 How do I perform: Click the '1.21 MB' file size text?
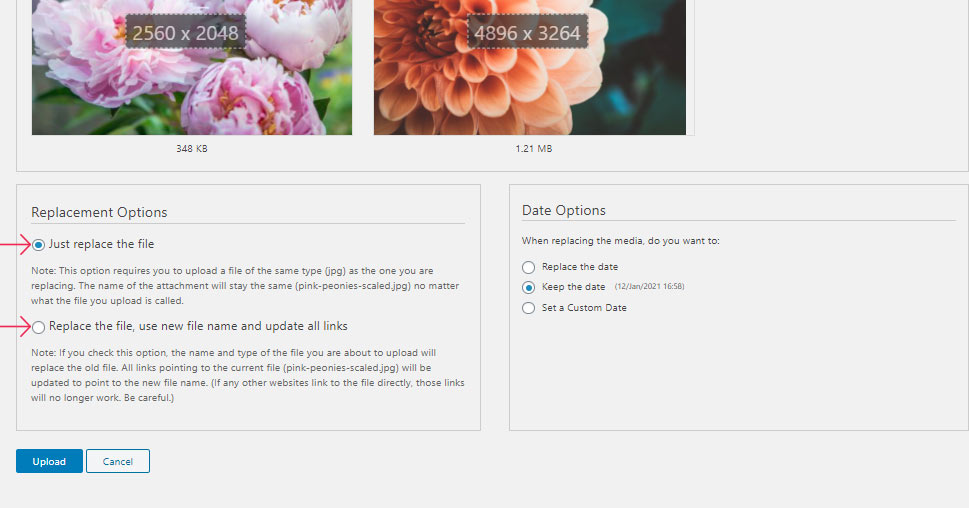pos(534,148)
